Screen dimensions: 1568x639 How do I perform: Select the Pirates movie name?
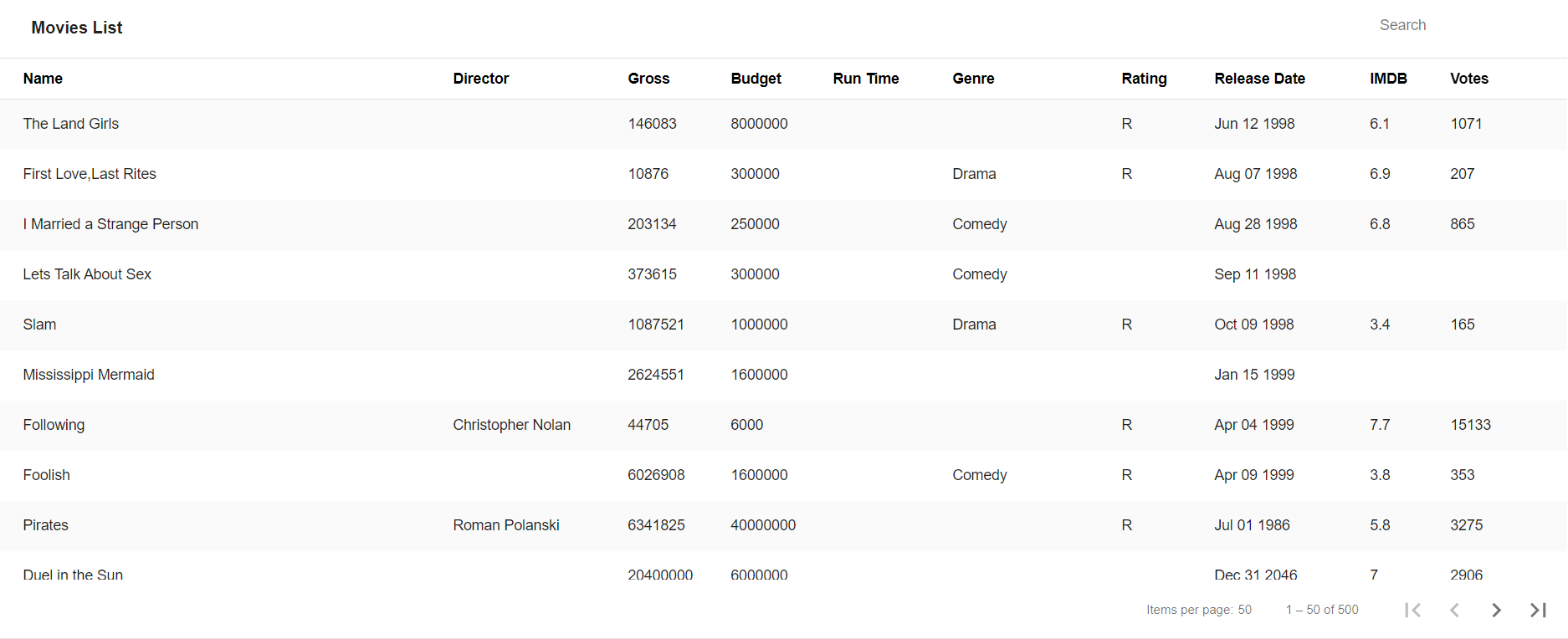click(46, 525)
